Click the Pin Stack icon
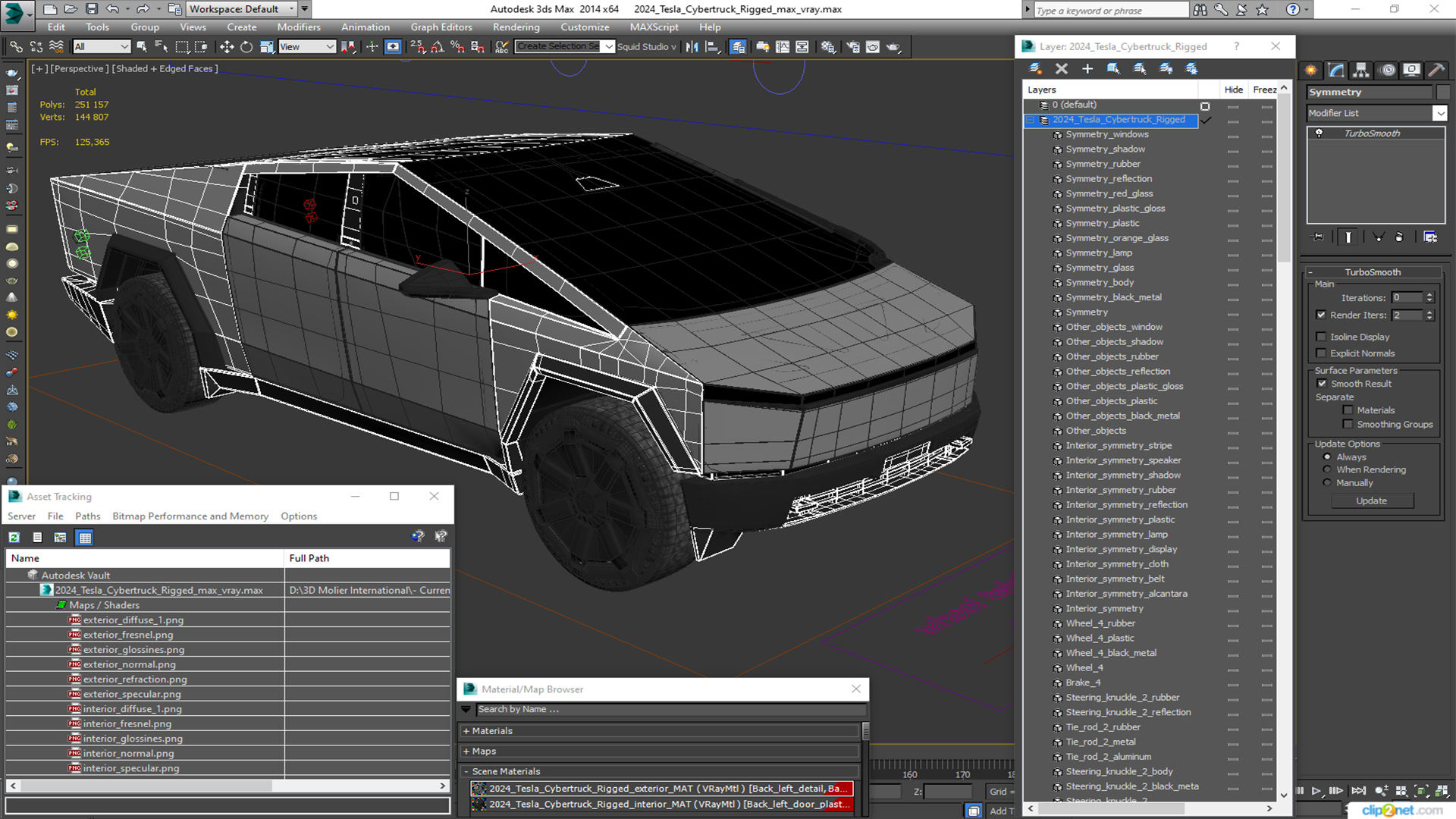This screenshot has height=819, width=1456. point(1318,237)
